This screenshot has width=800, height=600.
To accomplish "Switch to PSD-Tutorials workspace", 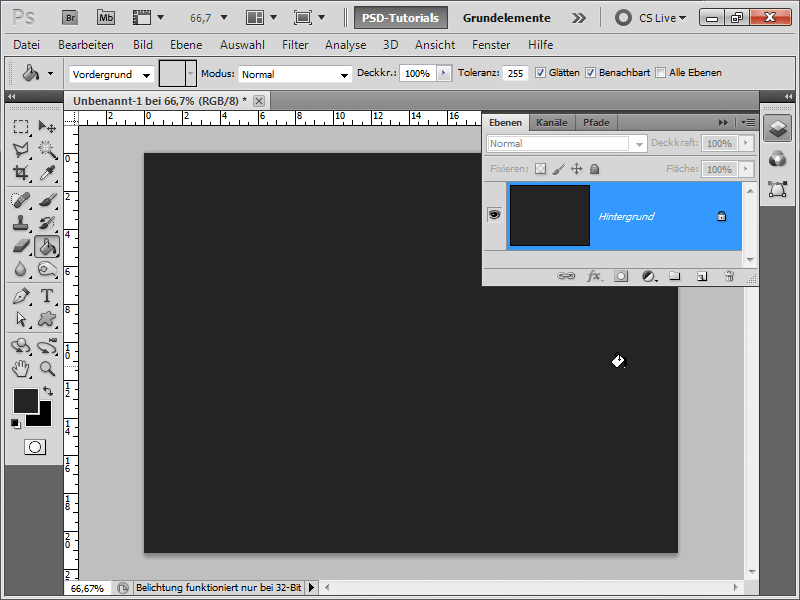I will coord(401,18).
